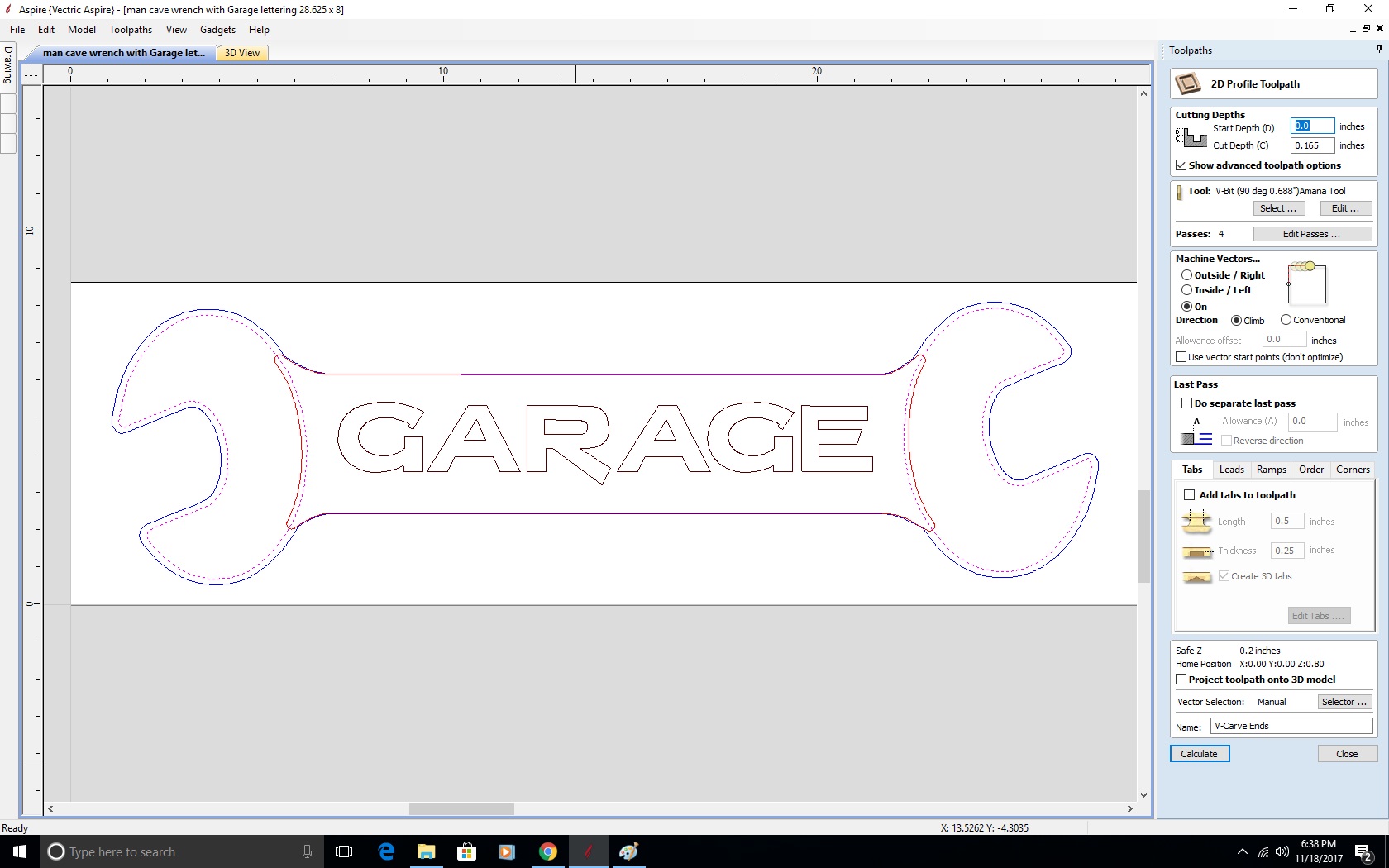Click the vertical scrollbar thumb of canvas
Image resolution: width=1389 pixels, height=868 pixels.
pyautogui.click(x=1143, y=537)
